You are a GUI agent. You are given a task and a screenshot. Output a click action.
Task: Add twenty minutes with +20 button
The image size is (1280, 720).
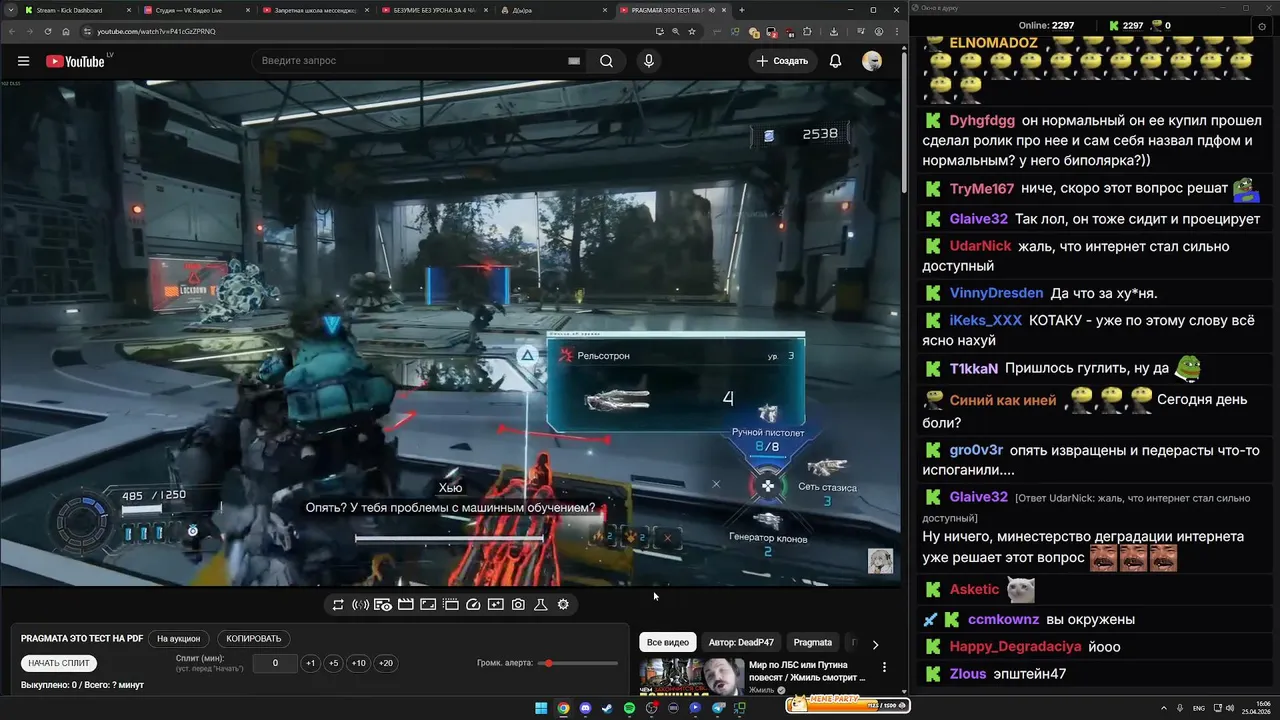(385, 663)
